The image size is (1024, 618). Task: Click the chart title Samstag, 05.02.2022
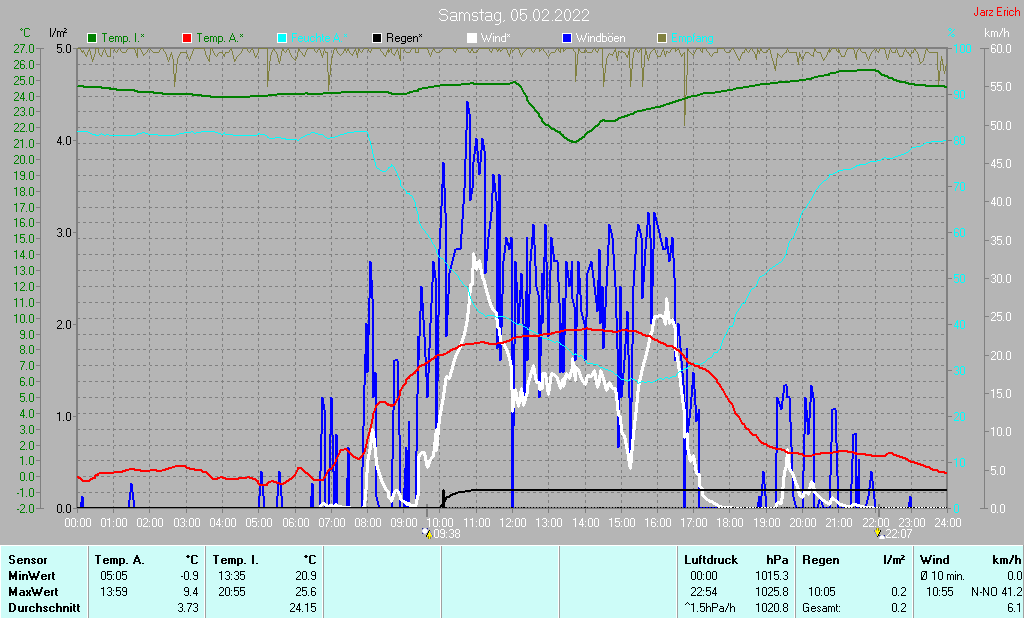coord(514,15)
